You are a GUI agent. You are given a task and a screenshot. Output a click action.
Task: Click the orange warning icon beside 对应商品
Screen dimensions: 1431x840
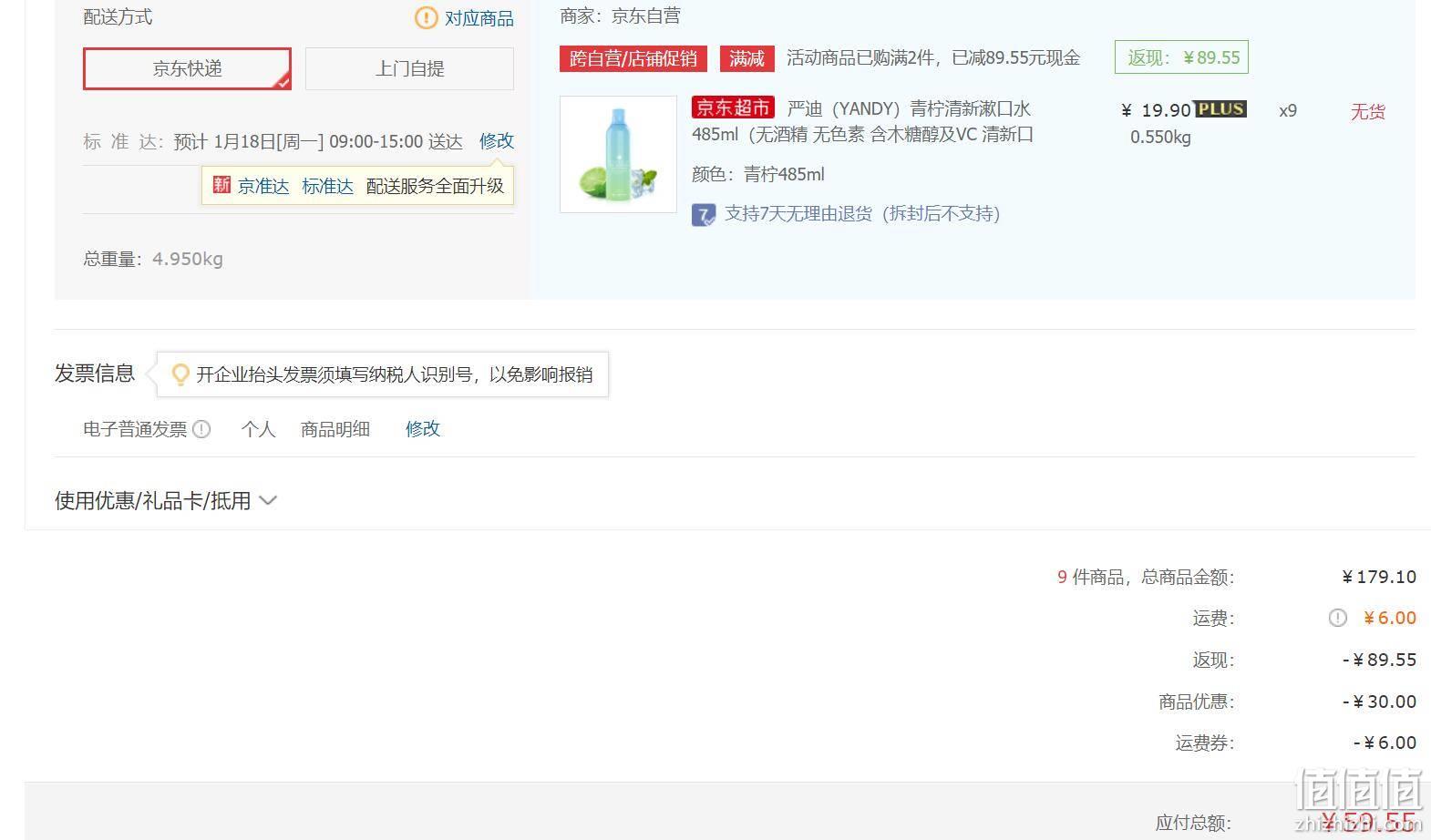426,17
